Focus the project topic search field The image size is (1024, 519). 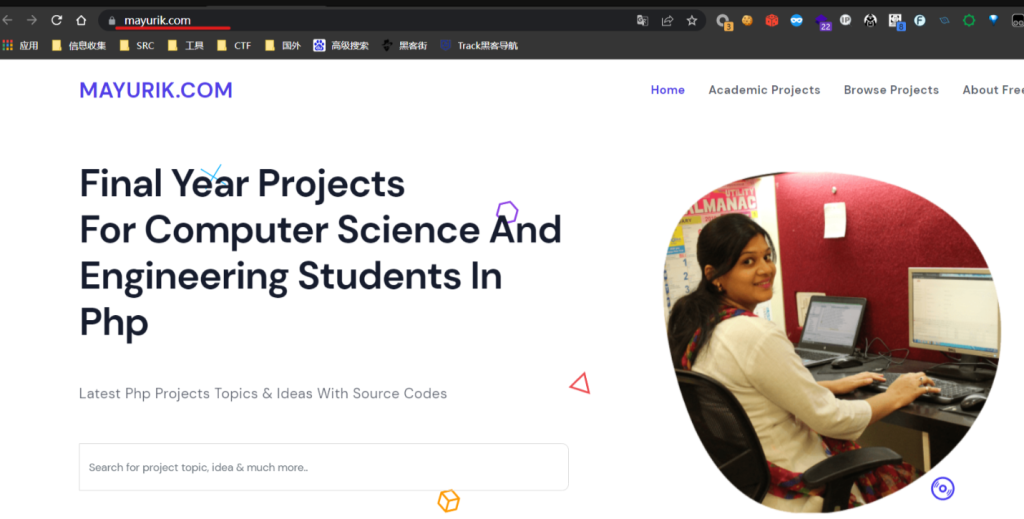324,467
